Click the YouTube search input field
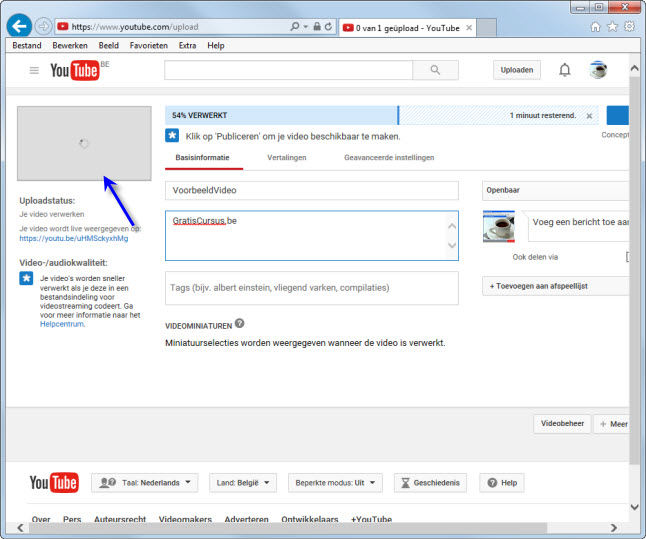646x539 pixels. point(288,70)
